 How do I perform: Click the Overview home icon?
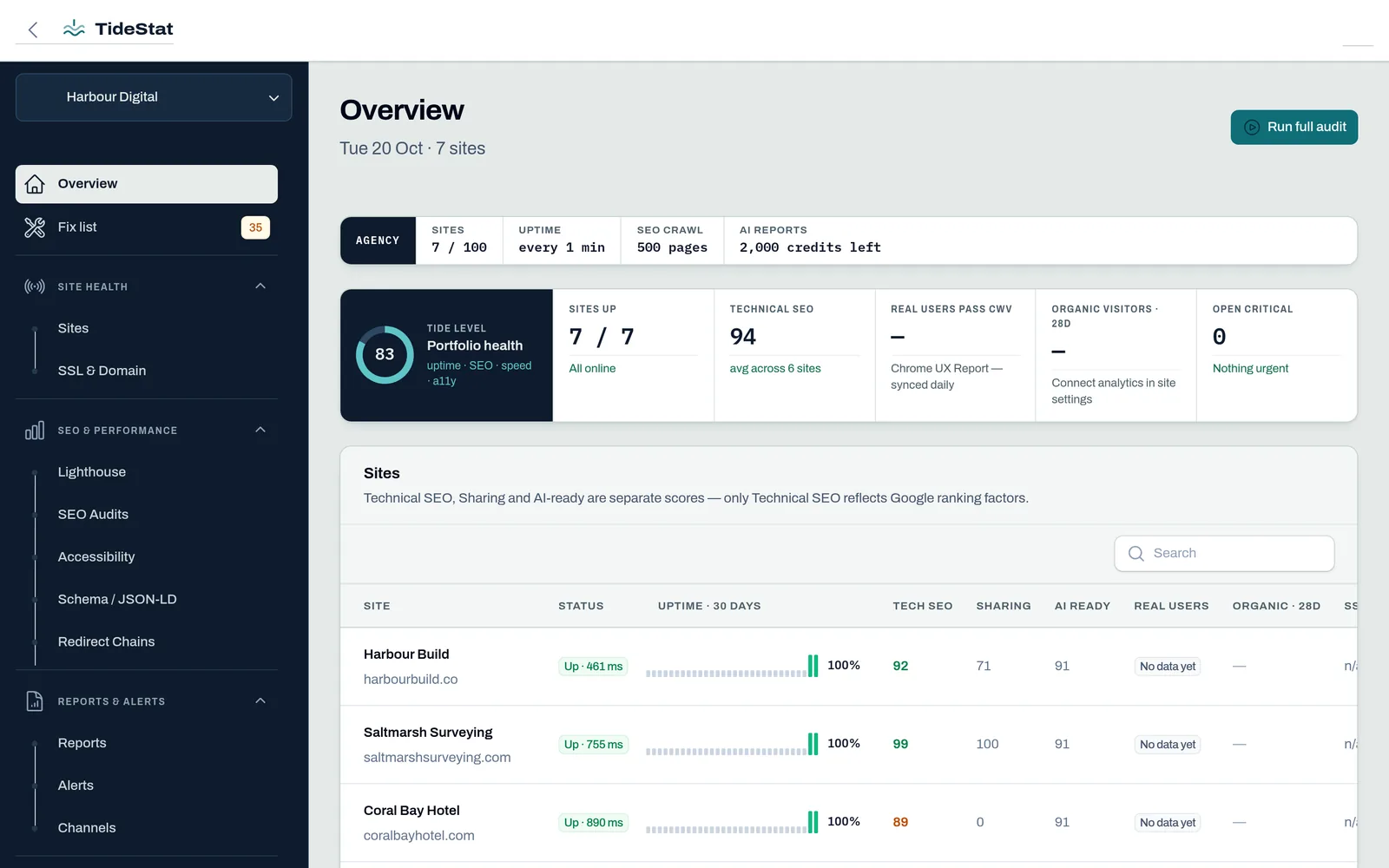click(35, 184)
